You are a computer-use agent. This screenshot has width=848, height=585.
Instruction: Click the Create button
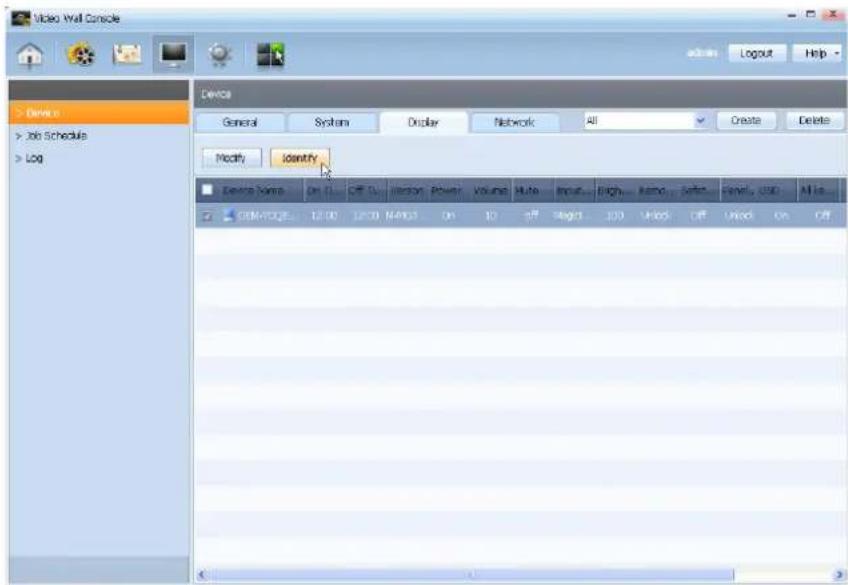click(746, 121)
